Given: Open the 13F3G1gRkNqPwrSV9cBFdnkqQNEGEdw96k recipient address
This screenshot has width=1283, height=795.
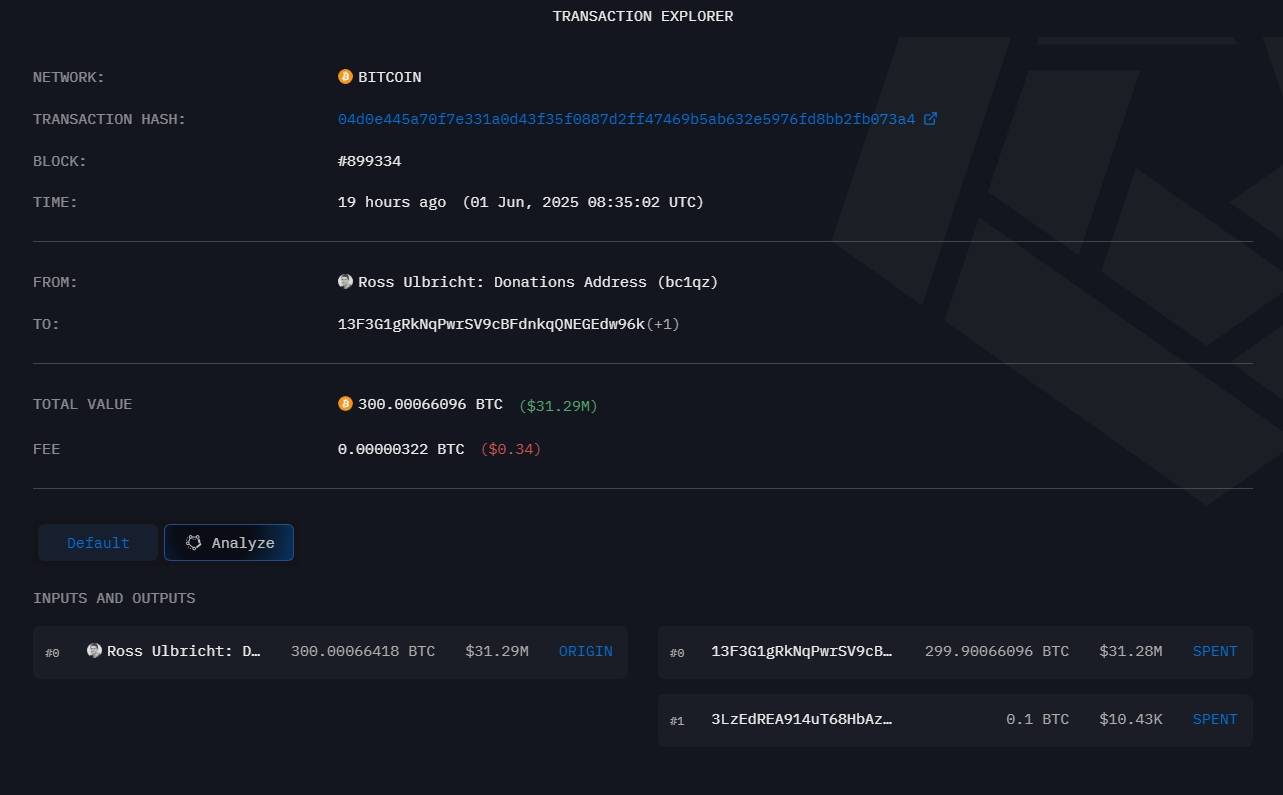Looking at the screenshot, I should [491, 324].
